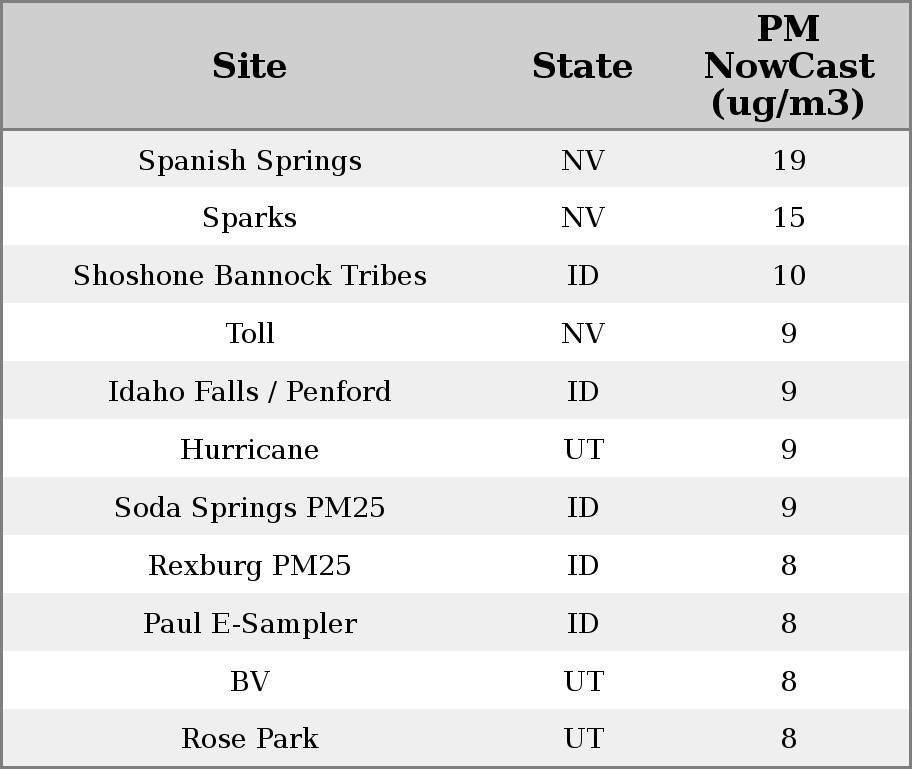The width and height of the screenshot is (912, 769).
Task: Select the PM value 15 for Sparks
Action: pyautogui.click(x=789, y=218)
